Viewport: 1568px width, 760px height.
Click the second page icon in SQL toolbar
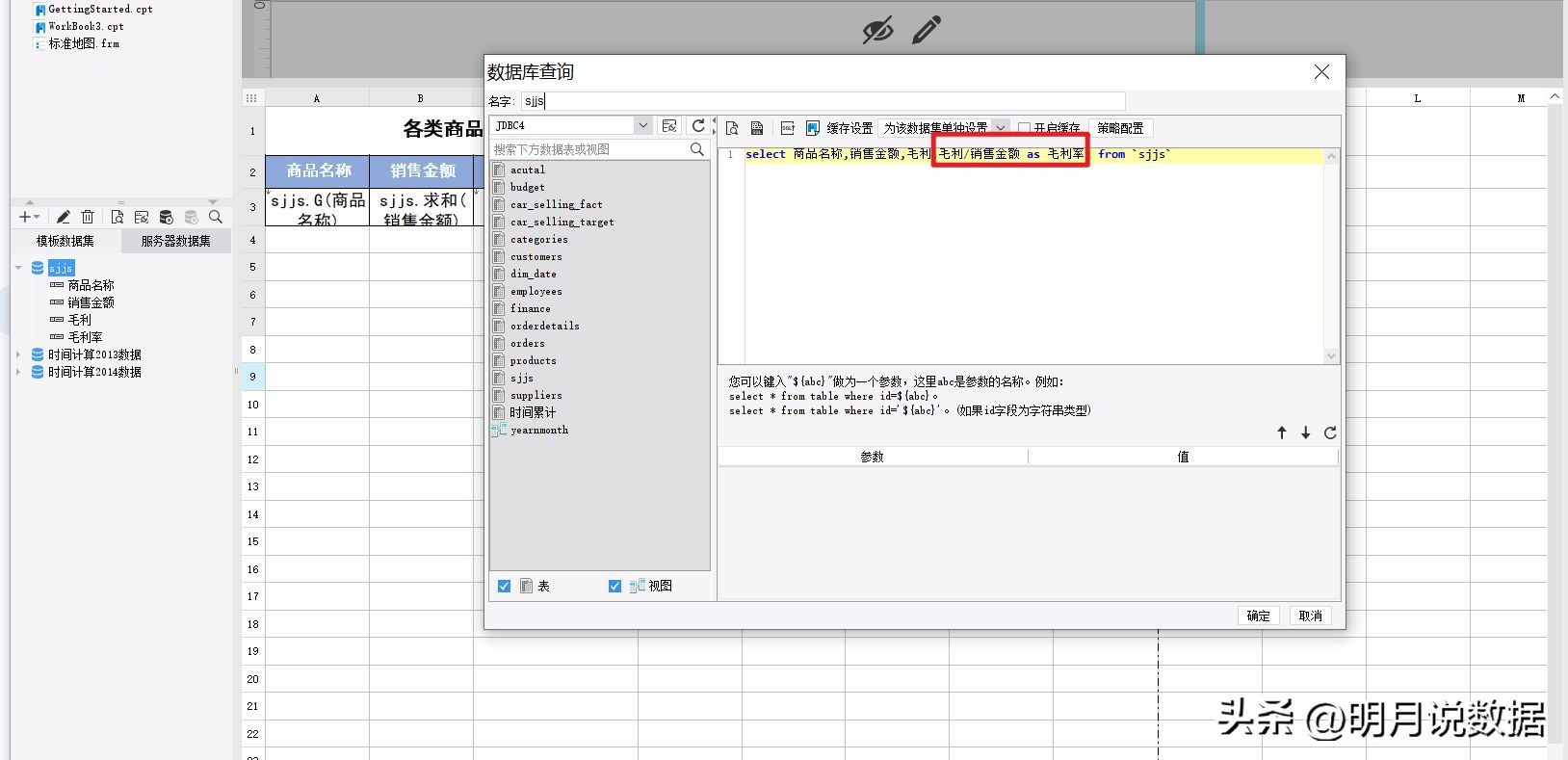pos(757,128)
